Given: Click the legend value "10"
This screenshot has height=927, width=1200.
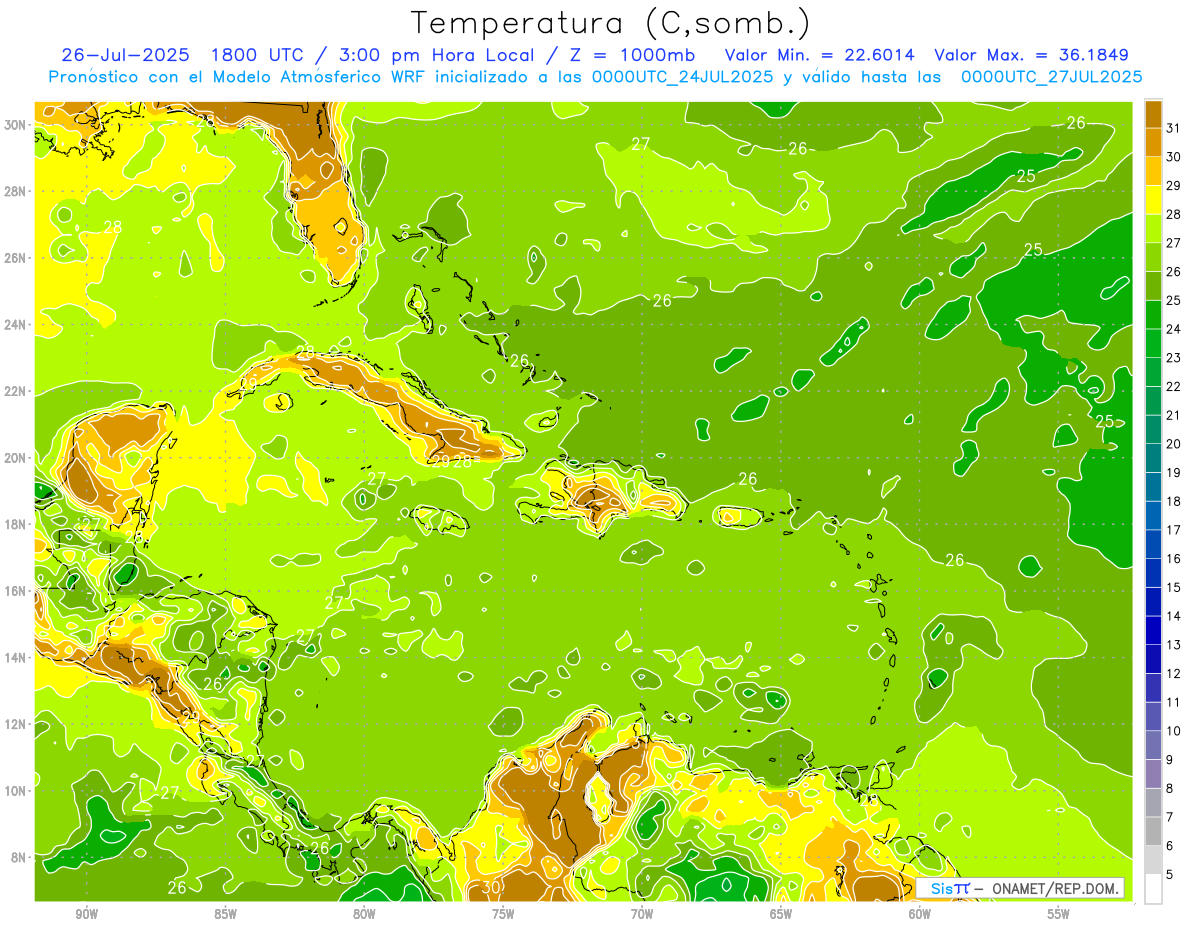Looking at the screenshot, I should (1174, 731).
